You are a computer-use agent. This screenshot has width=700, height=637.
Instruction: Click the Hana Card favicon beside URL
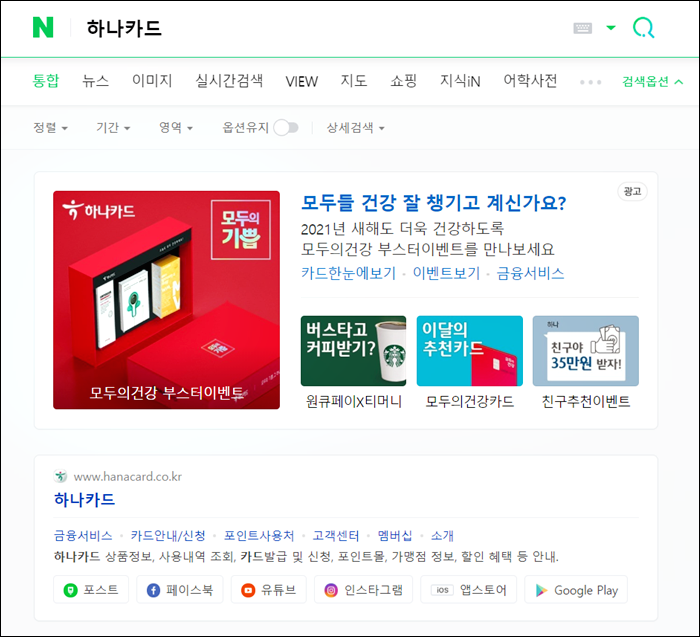(x=60, y=476)
